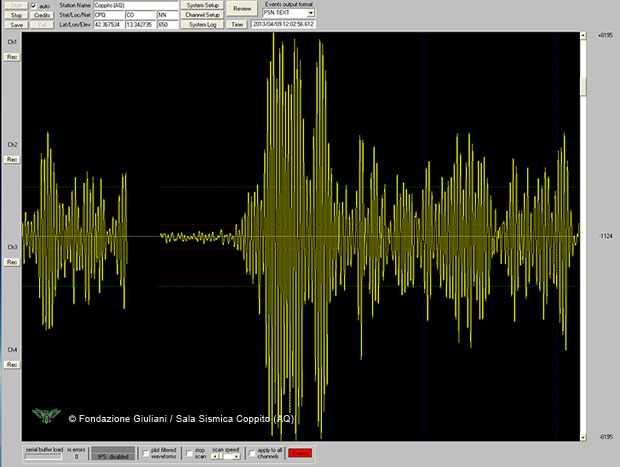Image resolution: width=620 pixels, height=467 pixels.
Task: Click the elevation field 650
Action: [x=168, y=25]
